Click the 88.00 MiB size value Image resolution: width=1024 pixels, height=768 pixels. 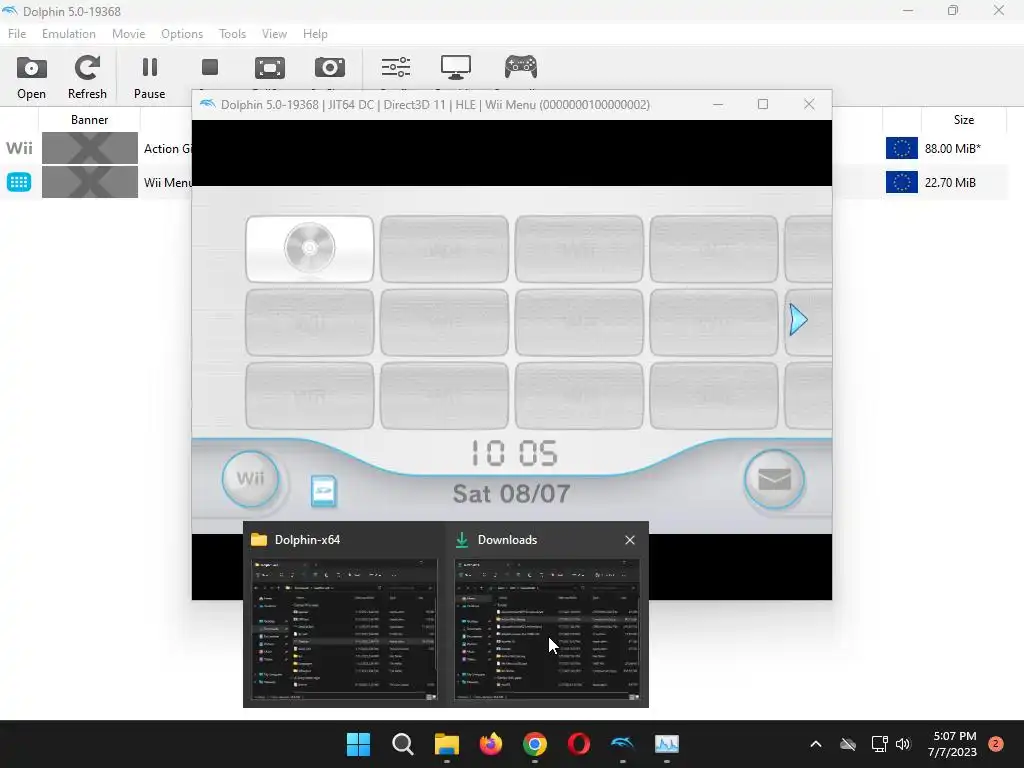pyautogui.click(x=952, y=148)
